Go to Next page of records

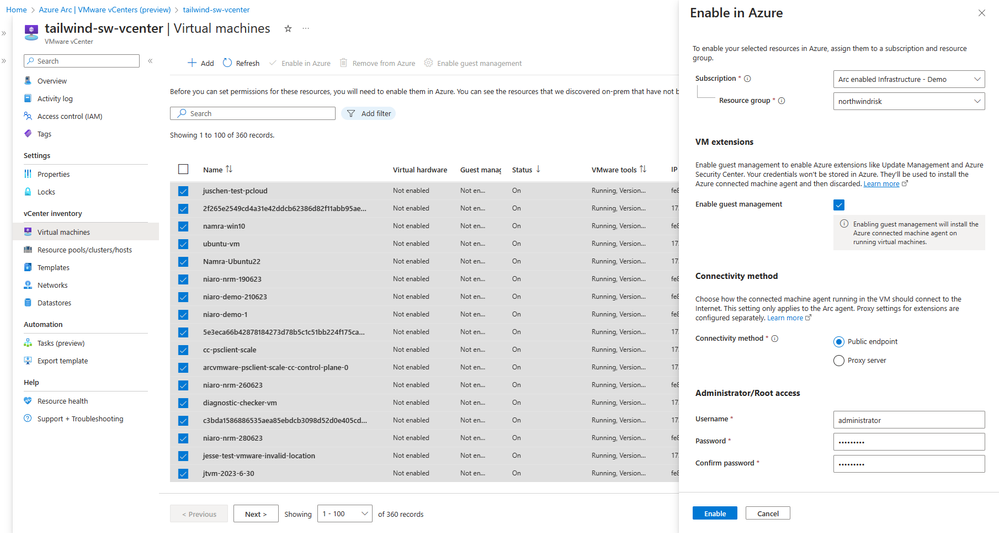(255, 514)
